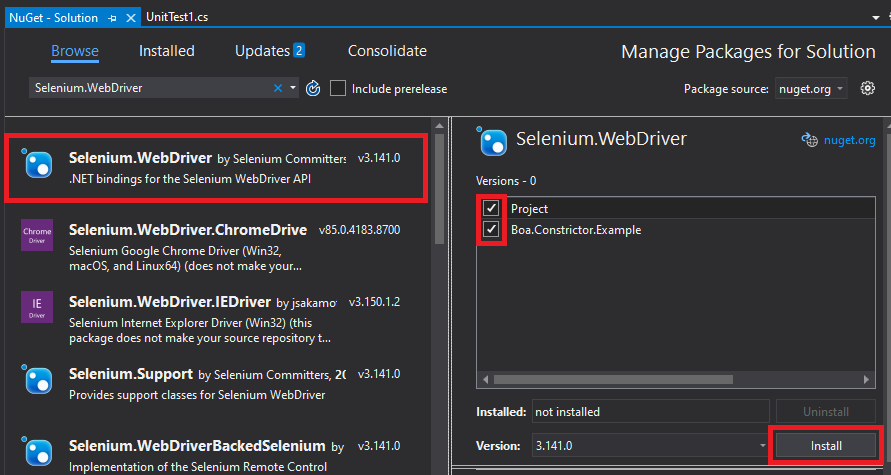
Task: Click the project list horizontal scrollbar thumb
Action: [613, 379]
